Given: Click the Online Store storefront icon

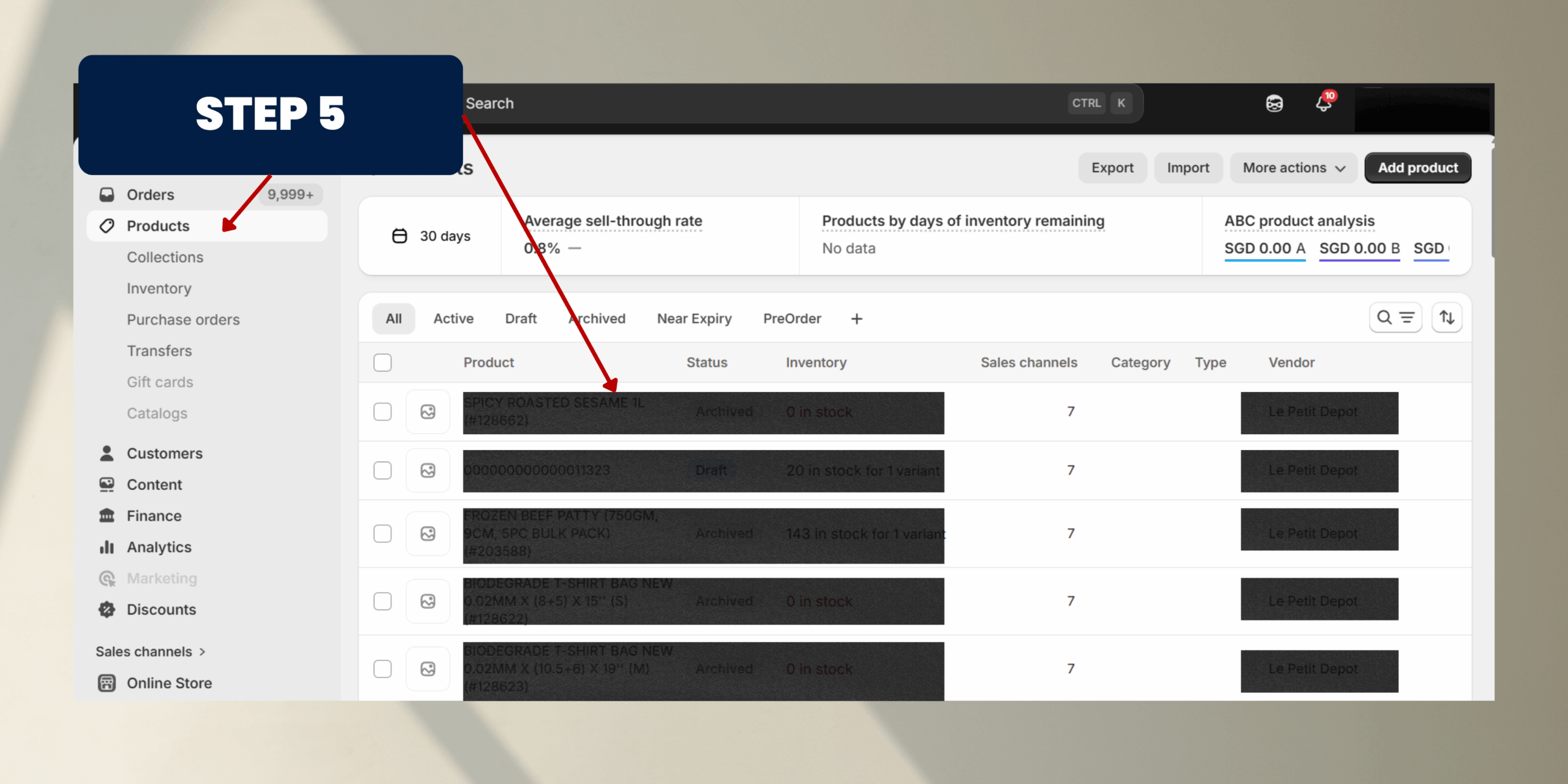Looking at the screenshot, I should pyautogui.click(x=107, y=683).
